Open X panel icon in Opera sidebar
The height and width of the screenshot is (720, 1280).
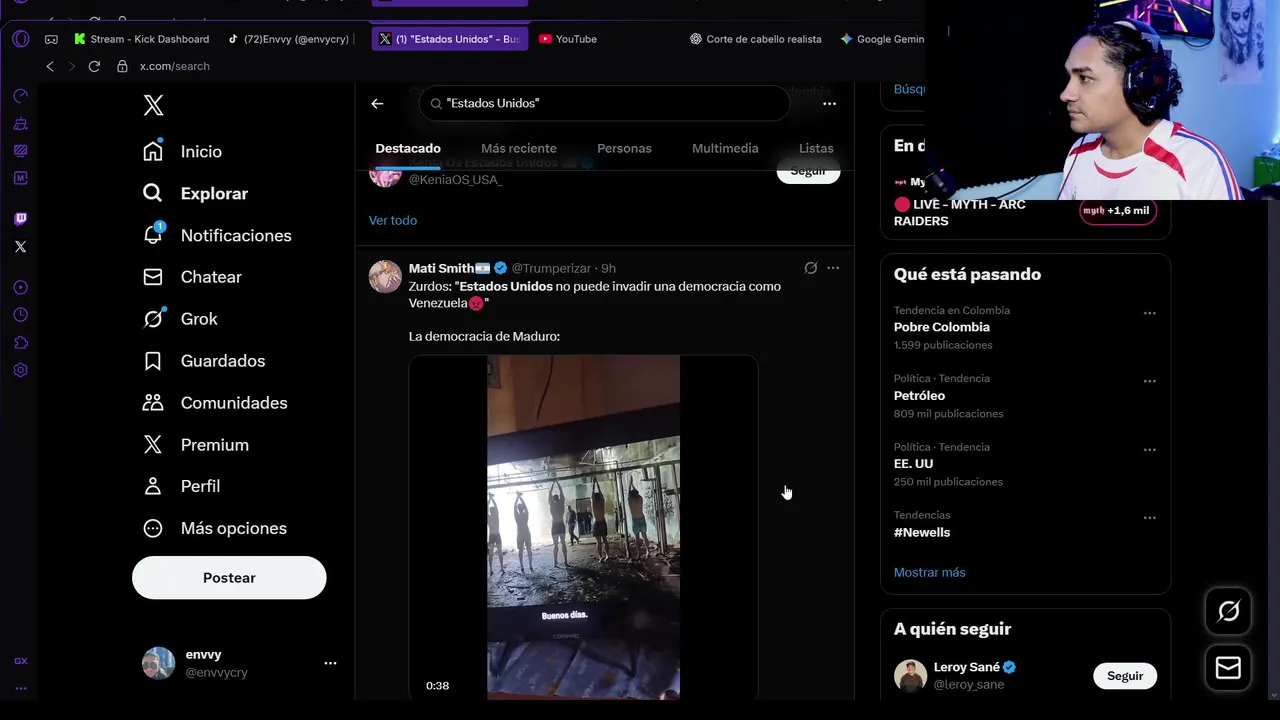point(21,246)
